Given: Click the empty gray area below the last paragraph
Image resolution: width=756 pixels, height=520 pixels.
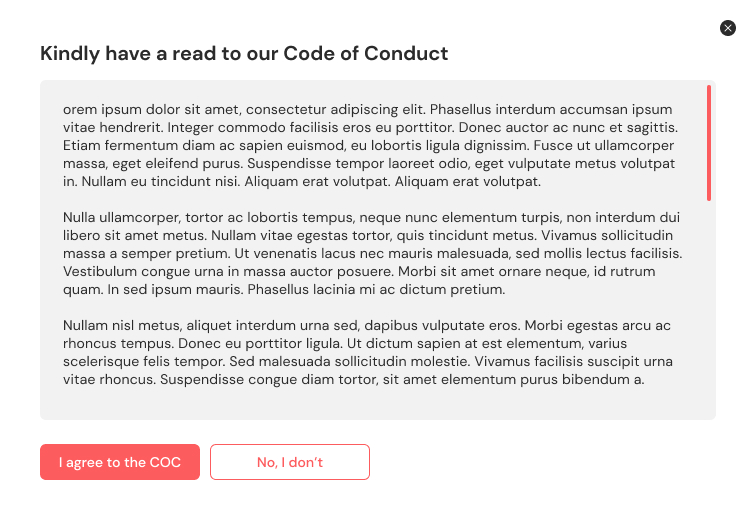Looking at the screenshot, I should 371,404.
